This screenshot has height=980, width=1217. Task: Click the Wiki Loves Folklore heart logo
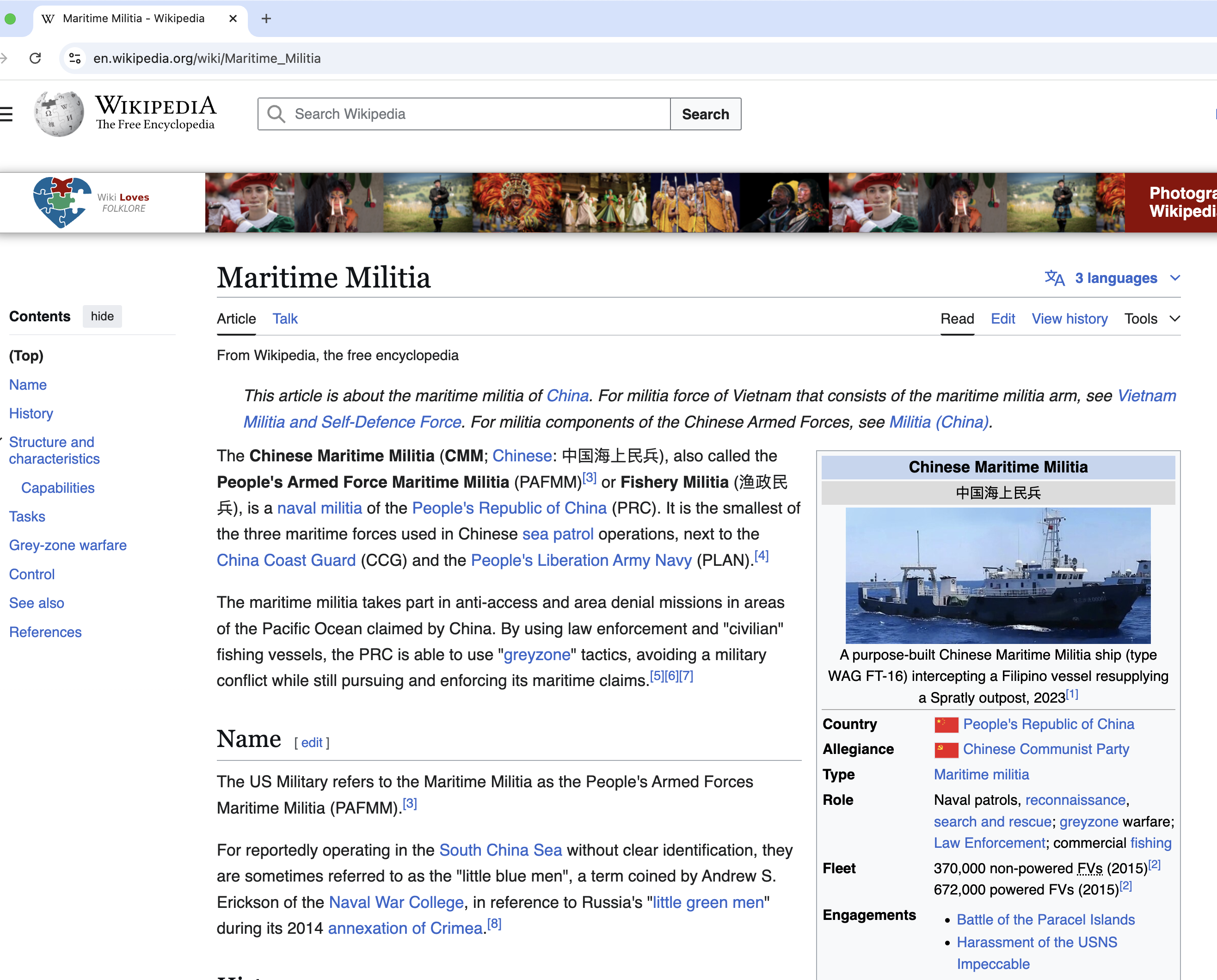coord(62,202)
